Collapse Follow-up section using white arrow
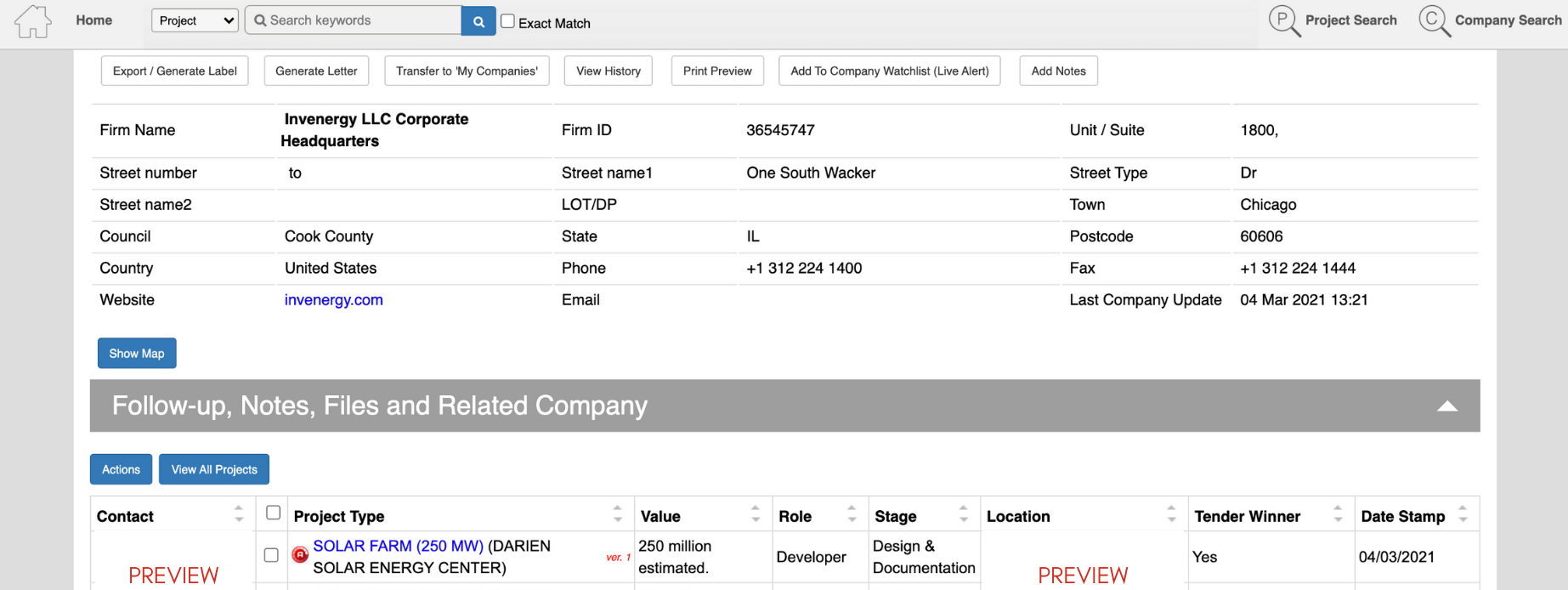The width and height of the screenshot is (1568, 590). [1447, 406]
